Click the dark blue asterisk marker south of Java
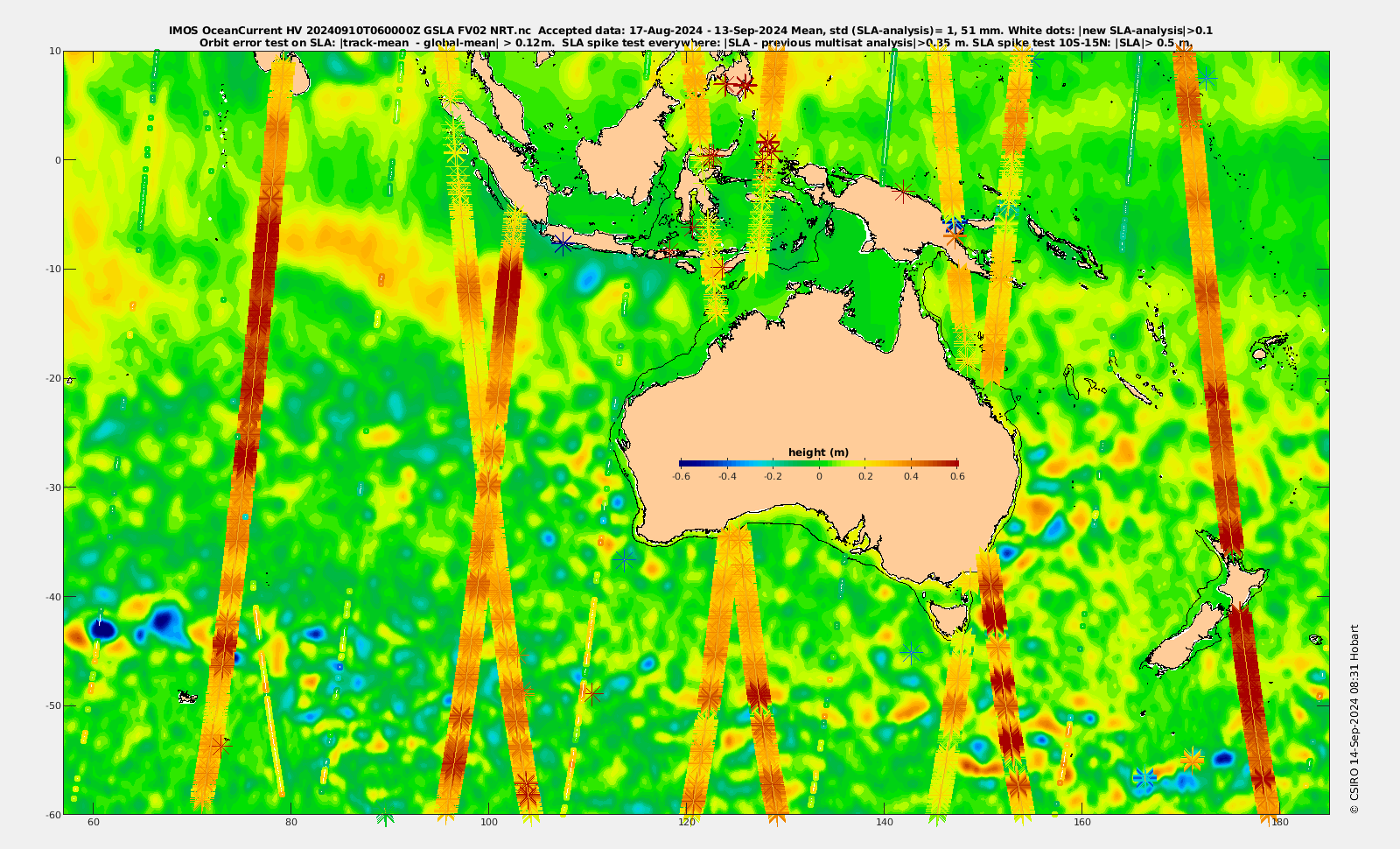 (x=563, y=243)
